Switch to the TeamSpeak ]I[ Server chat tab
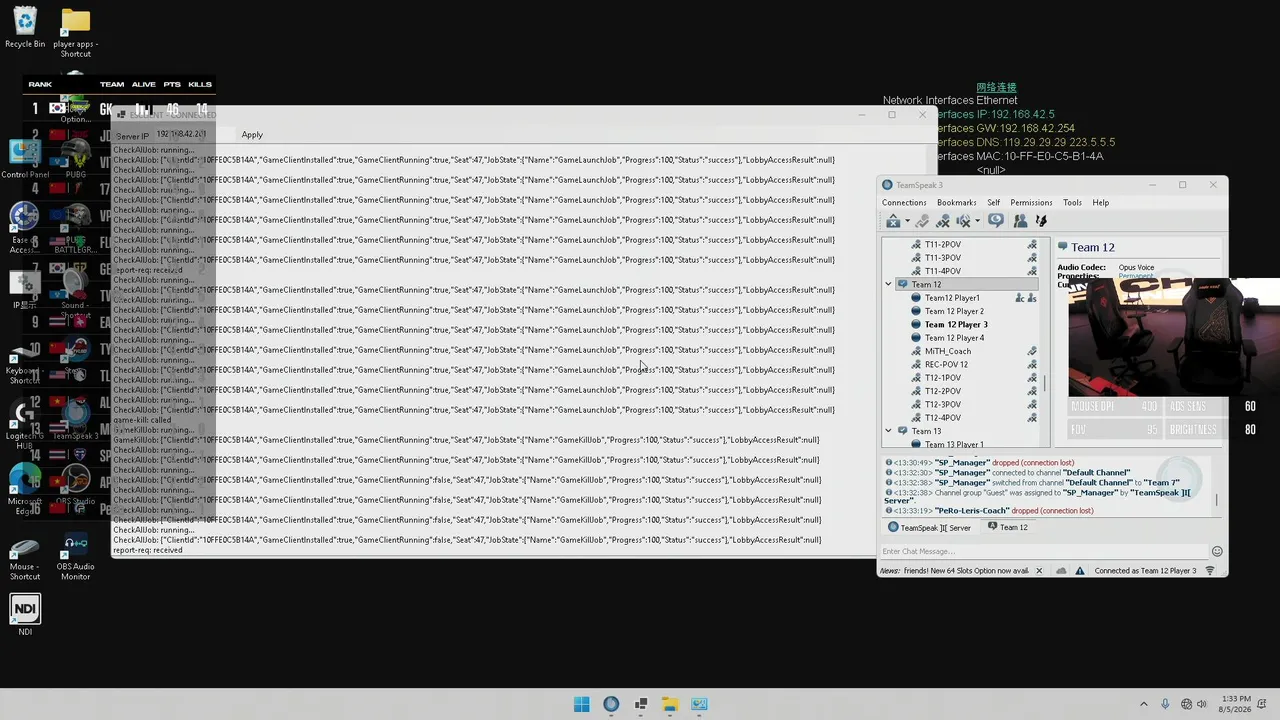This screenshot has height=720, width=1280. (930, 528)
